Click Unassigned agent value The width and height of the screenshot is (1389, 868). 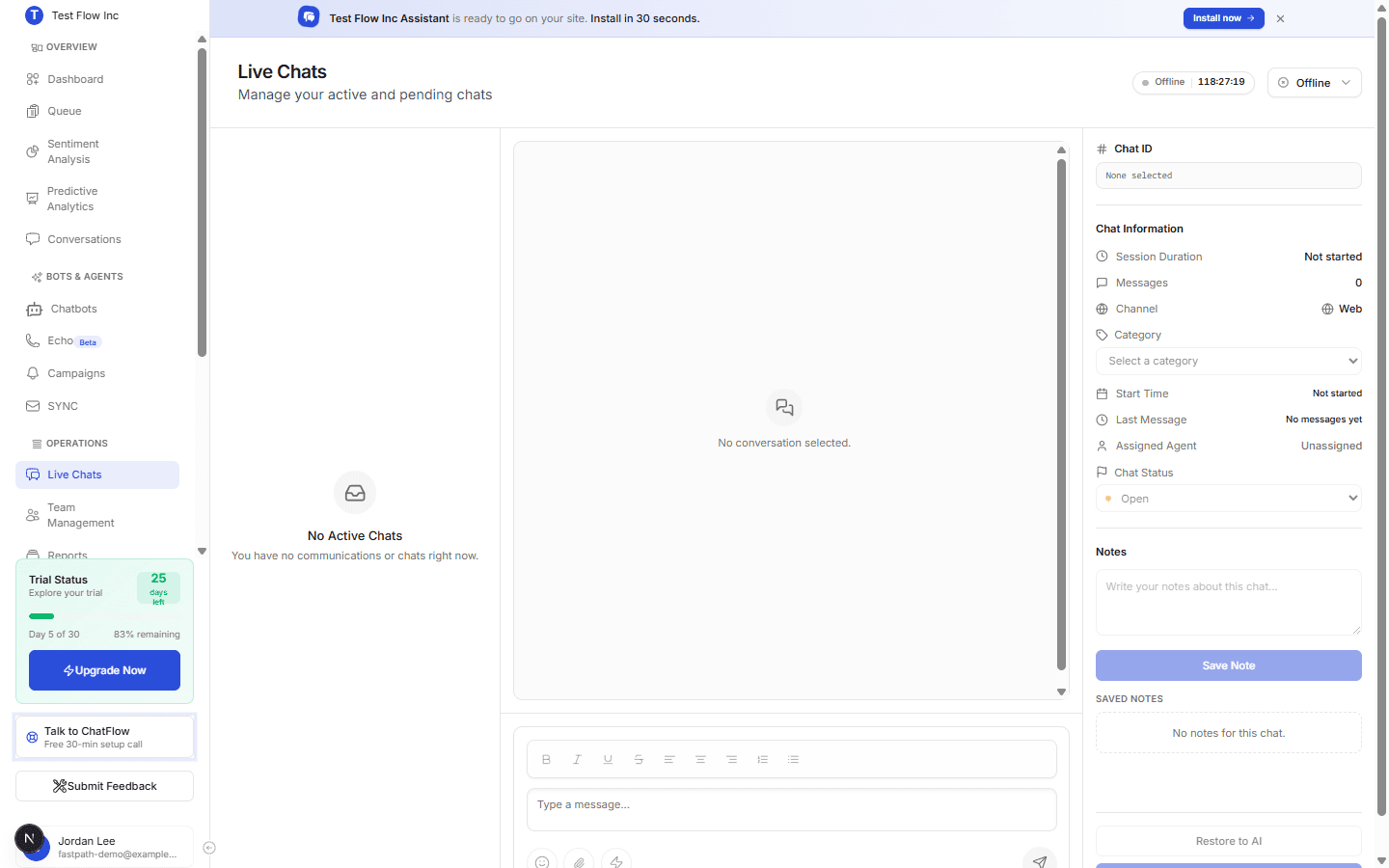pyautogui.click(x=1331, y=446)
